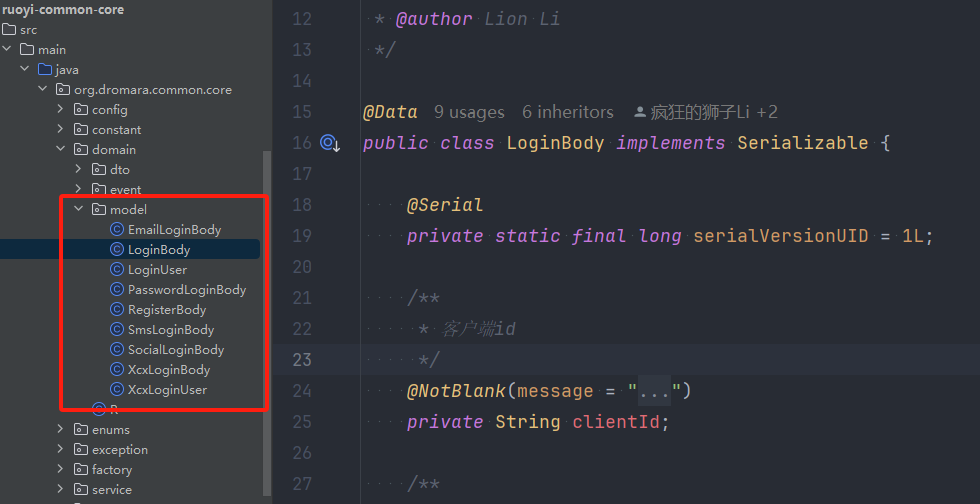This screenshot has height=504, width=980.
Task: Open the 6 inheritors code lens link
Action: (568, 113)
